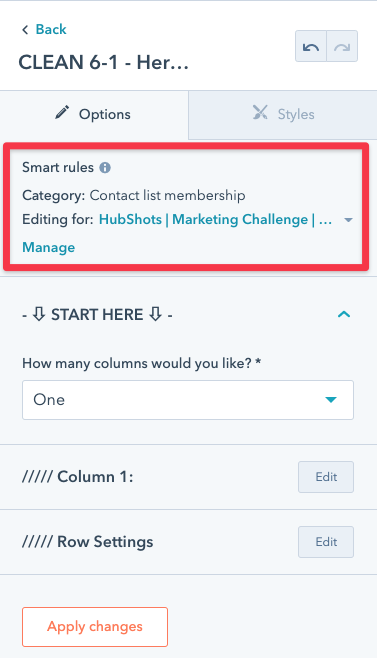377x658 pixels.
Task: Open the columns count dropdown
Action: (x=188, y=400)
